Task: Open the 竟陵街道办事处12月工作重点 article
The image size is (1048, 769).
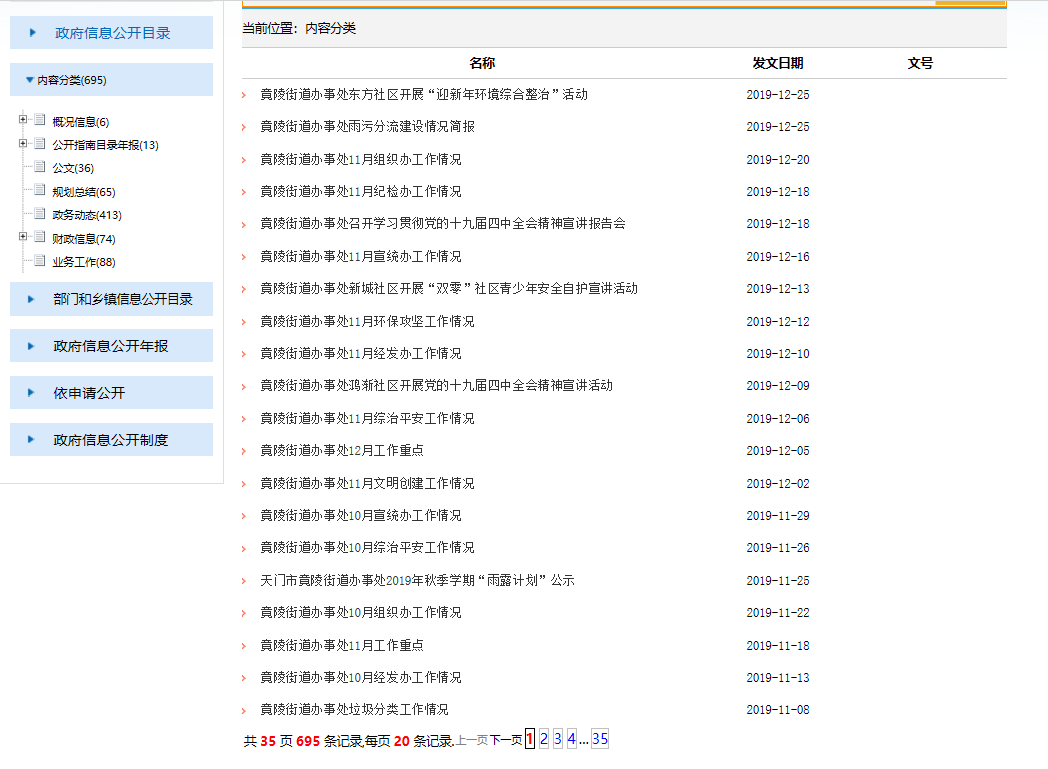Action: click(x=341, y=451)
